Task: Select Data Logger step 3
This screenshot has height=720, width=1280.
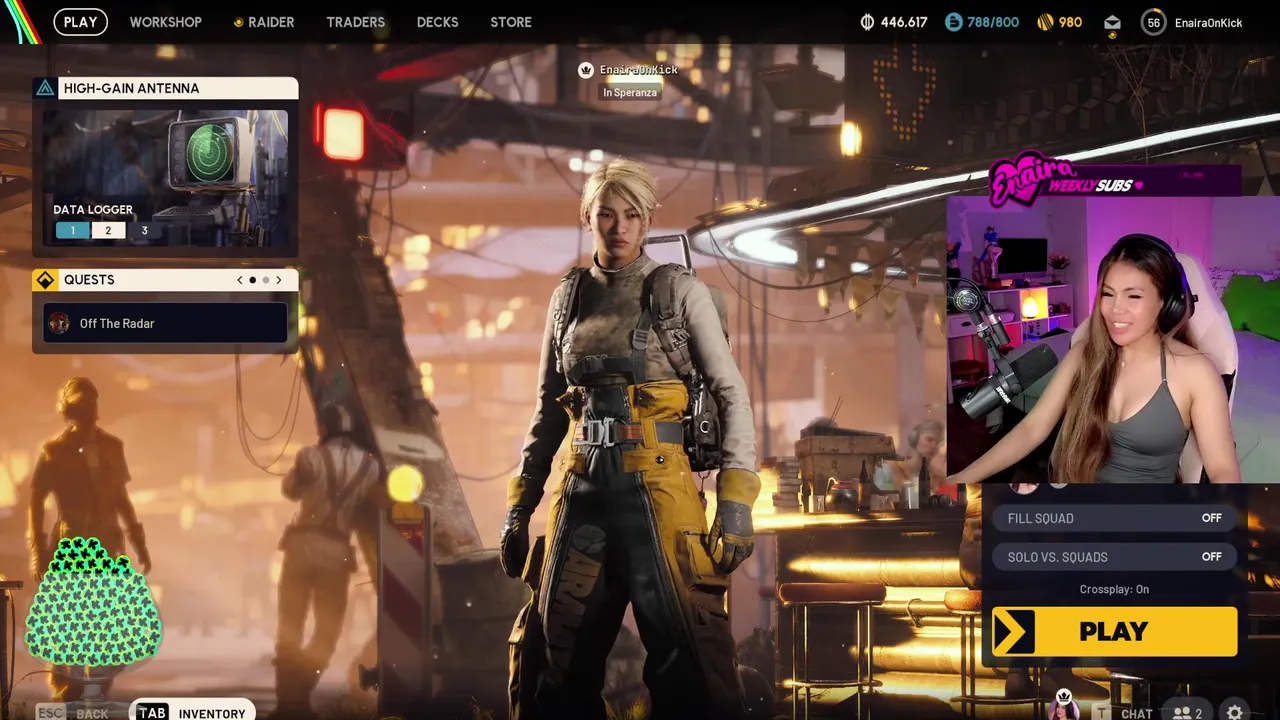Action: 144,230
